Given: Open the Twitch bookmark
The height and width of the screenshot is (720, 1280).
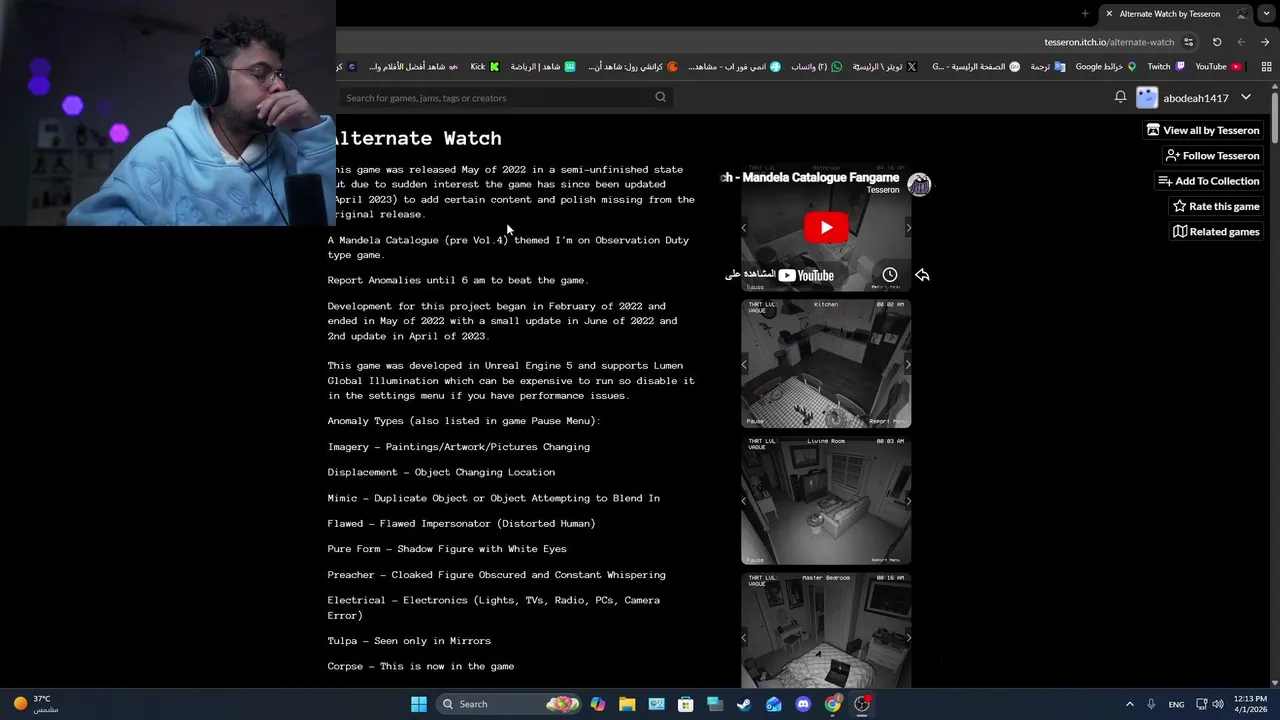Looking at the screenshot, I should (1166, 67).
